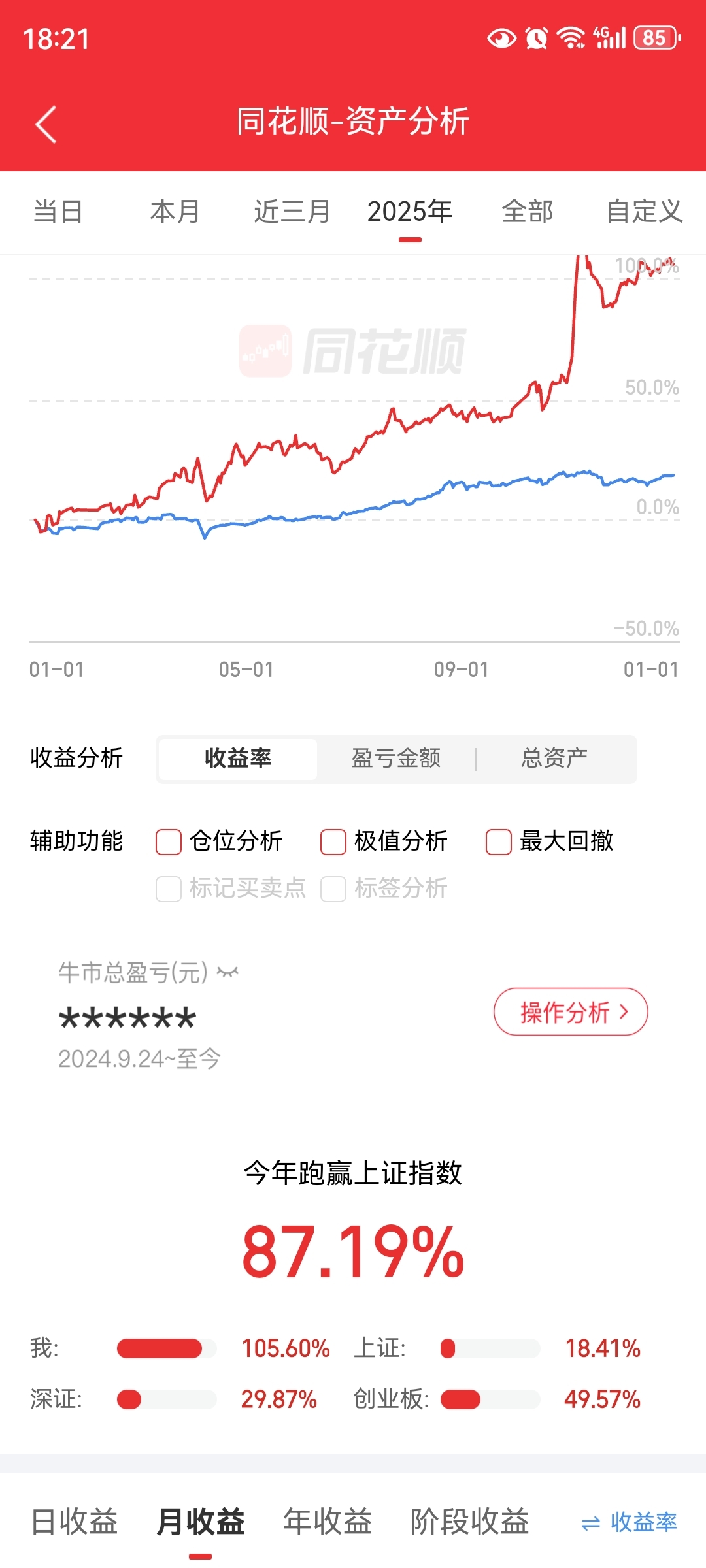Open the 年收益 tab
This screenshot has width=706, height=1568.
point(328,1522)
